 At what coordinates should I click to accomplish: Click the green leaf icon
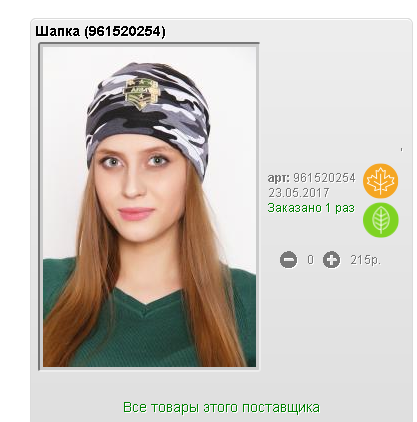pos(380,220)
